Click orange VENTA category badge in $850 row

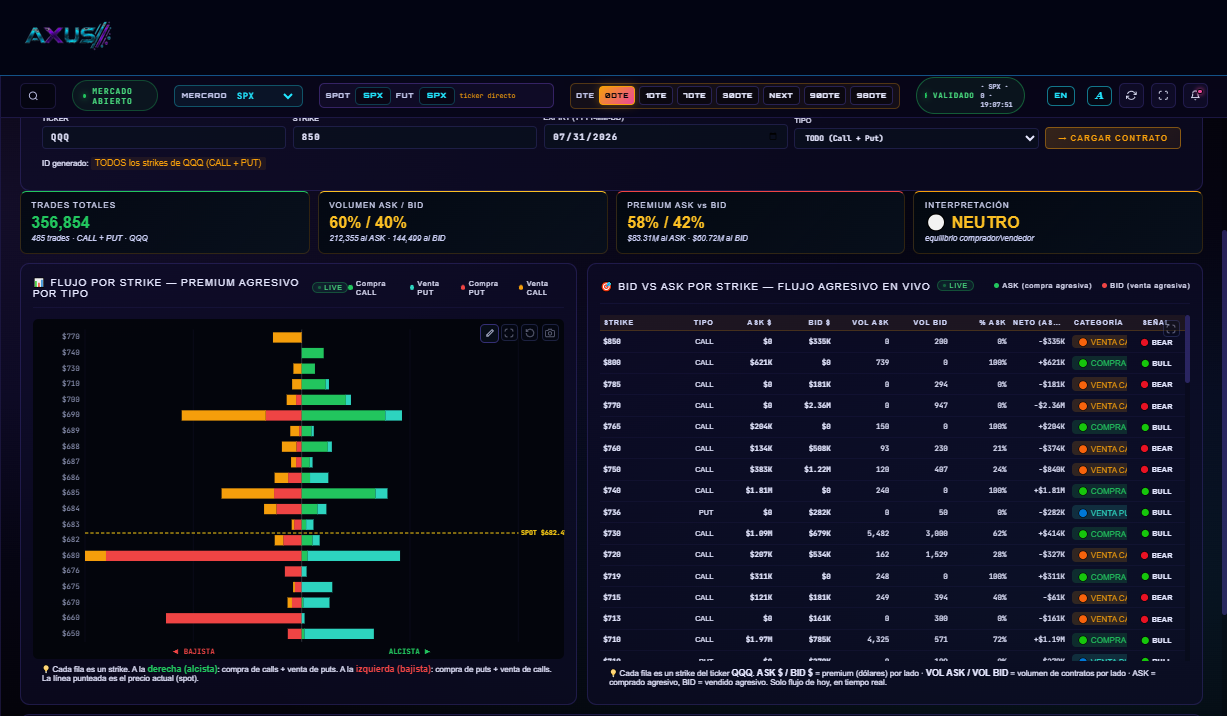[1099, 342]
